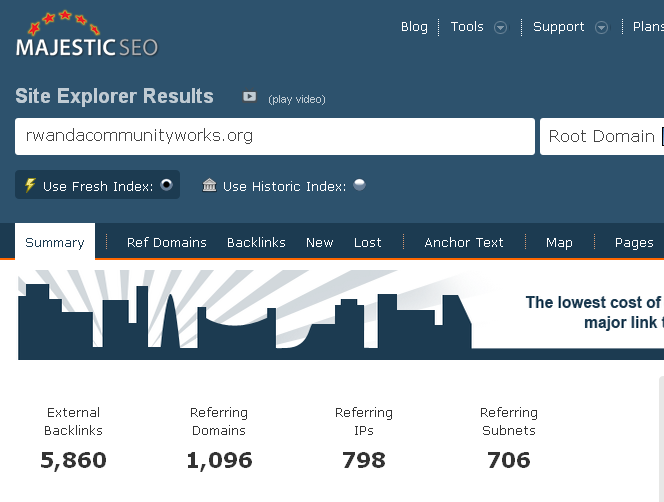Click the domain search input field
Screen dimensions: 664x502
coord(274,137)
